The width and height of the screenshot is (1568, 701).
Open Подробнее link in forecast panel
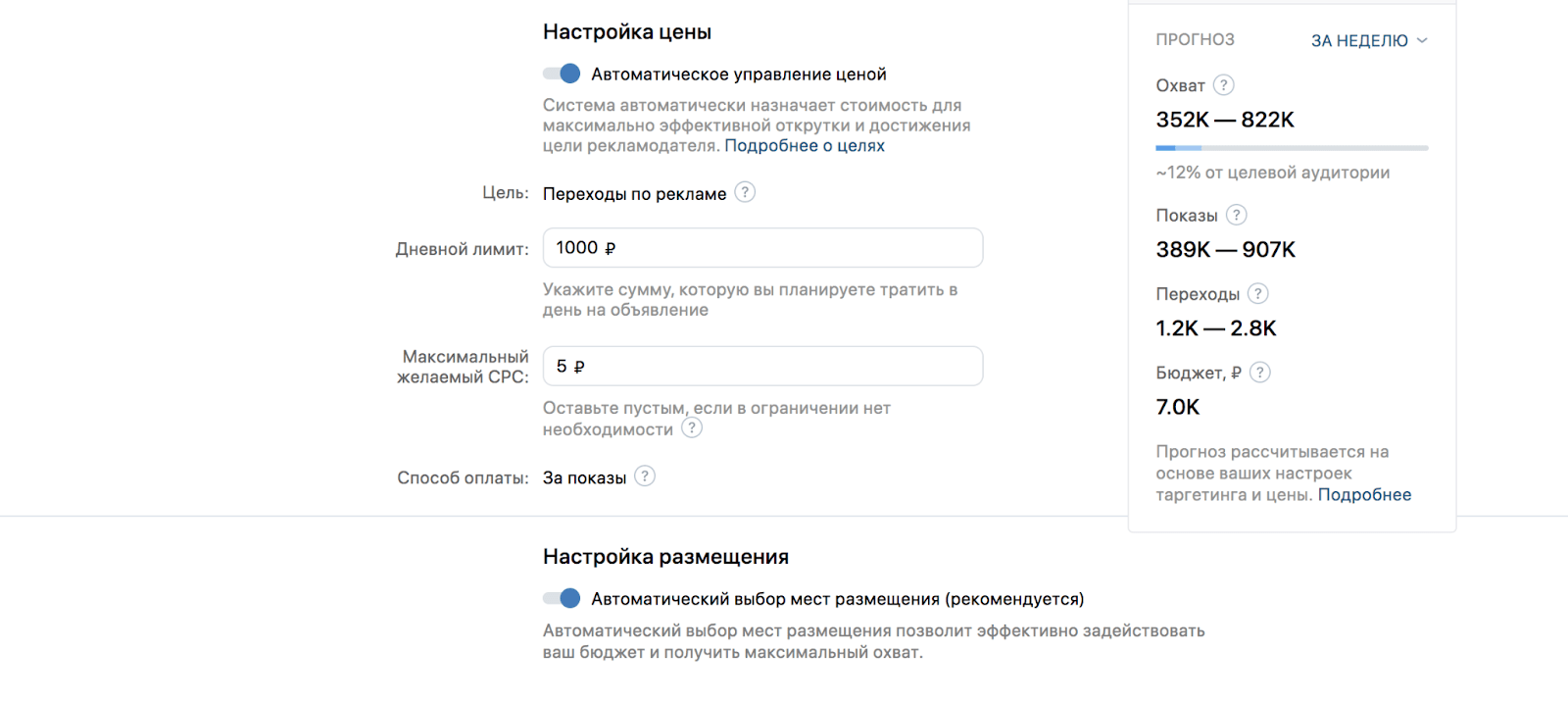click(x=1364, y=494)
